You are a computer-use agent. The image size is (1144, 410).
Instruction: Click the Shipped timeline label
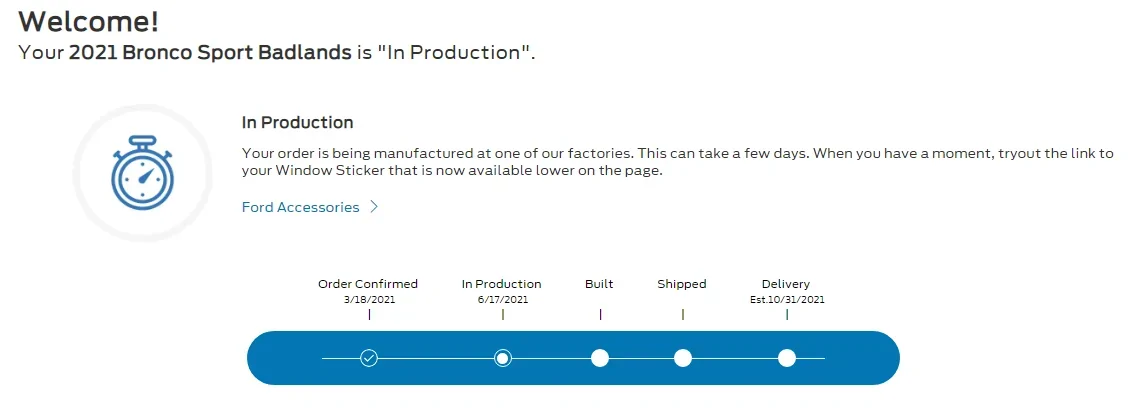tap(682, 284)
